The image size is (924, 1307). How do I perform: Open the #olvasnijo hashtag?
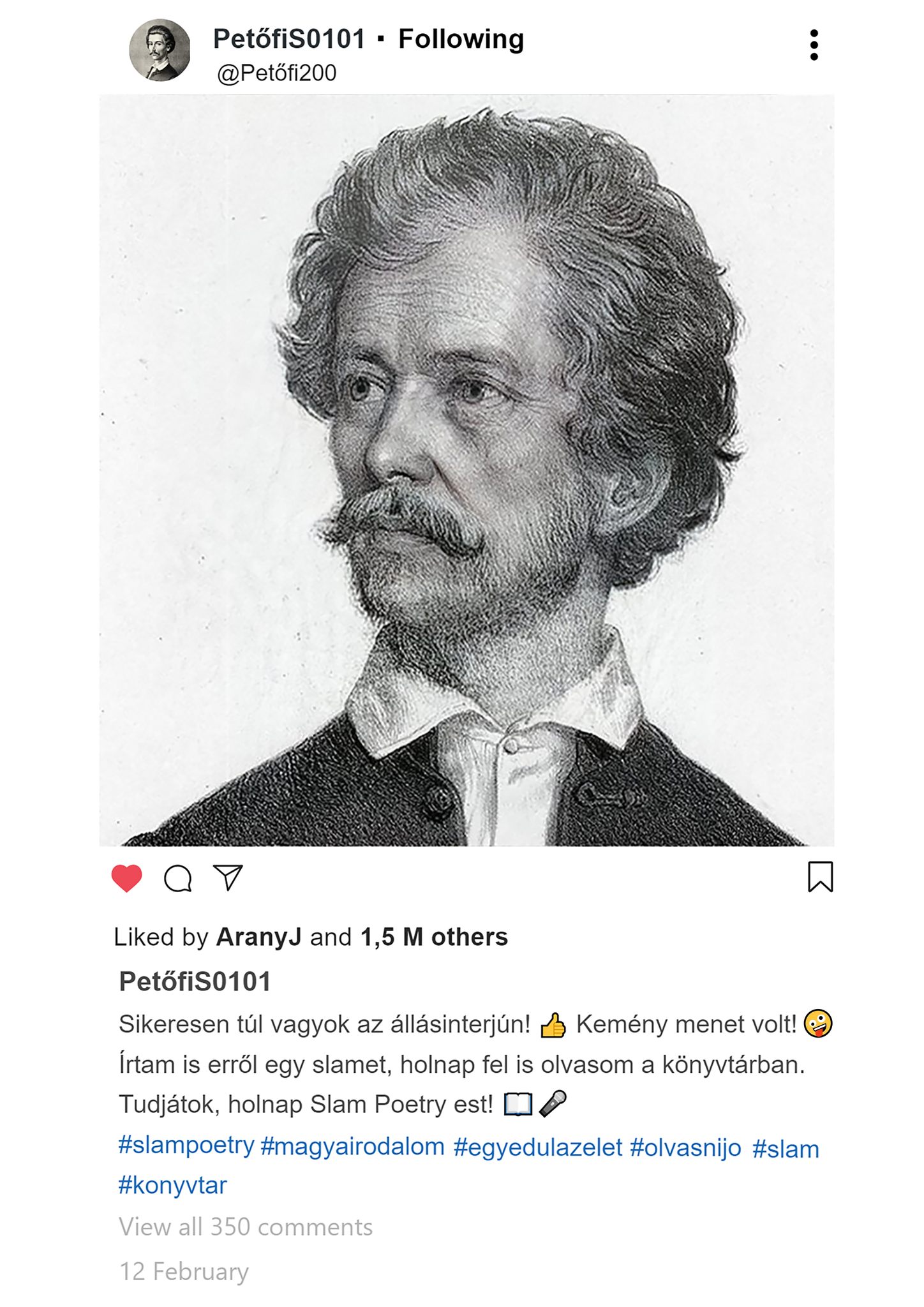[x=685, y=1147]
